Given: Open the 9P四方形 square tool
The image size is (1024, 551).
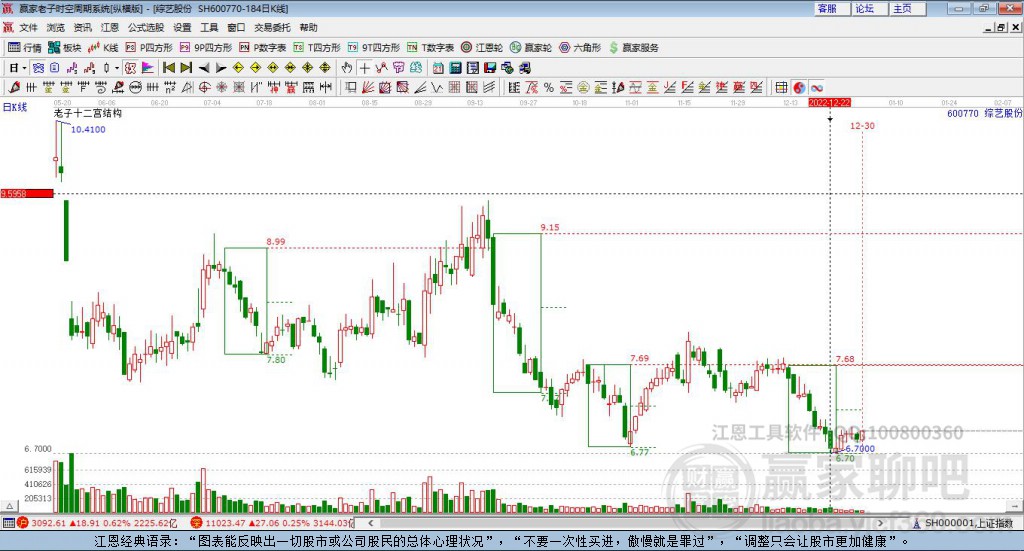Looking at the screenshot, I should [206, 48].
